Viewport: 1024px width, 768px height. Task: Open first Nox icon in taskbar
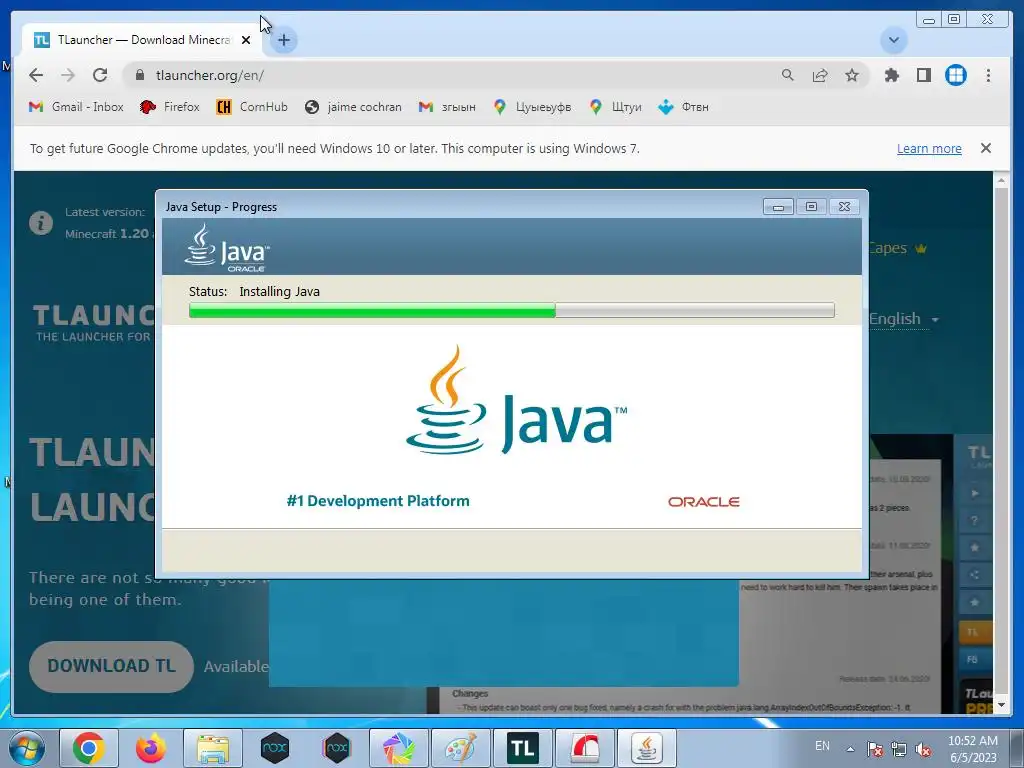click(274, 748)
